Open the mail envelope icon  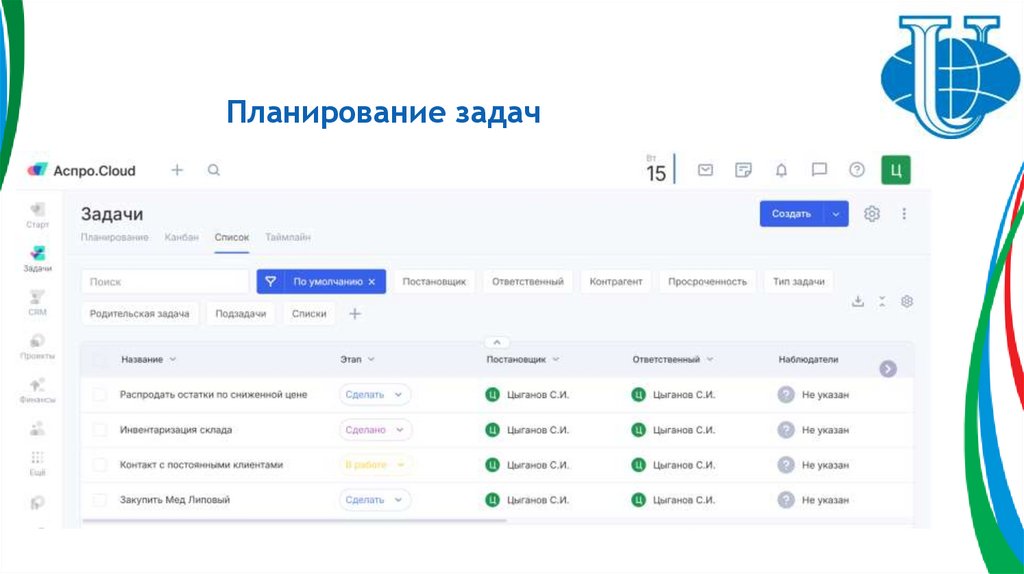tap(705, 170)
